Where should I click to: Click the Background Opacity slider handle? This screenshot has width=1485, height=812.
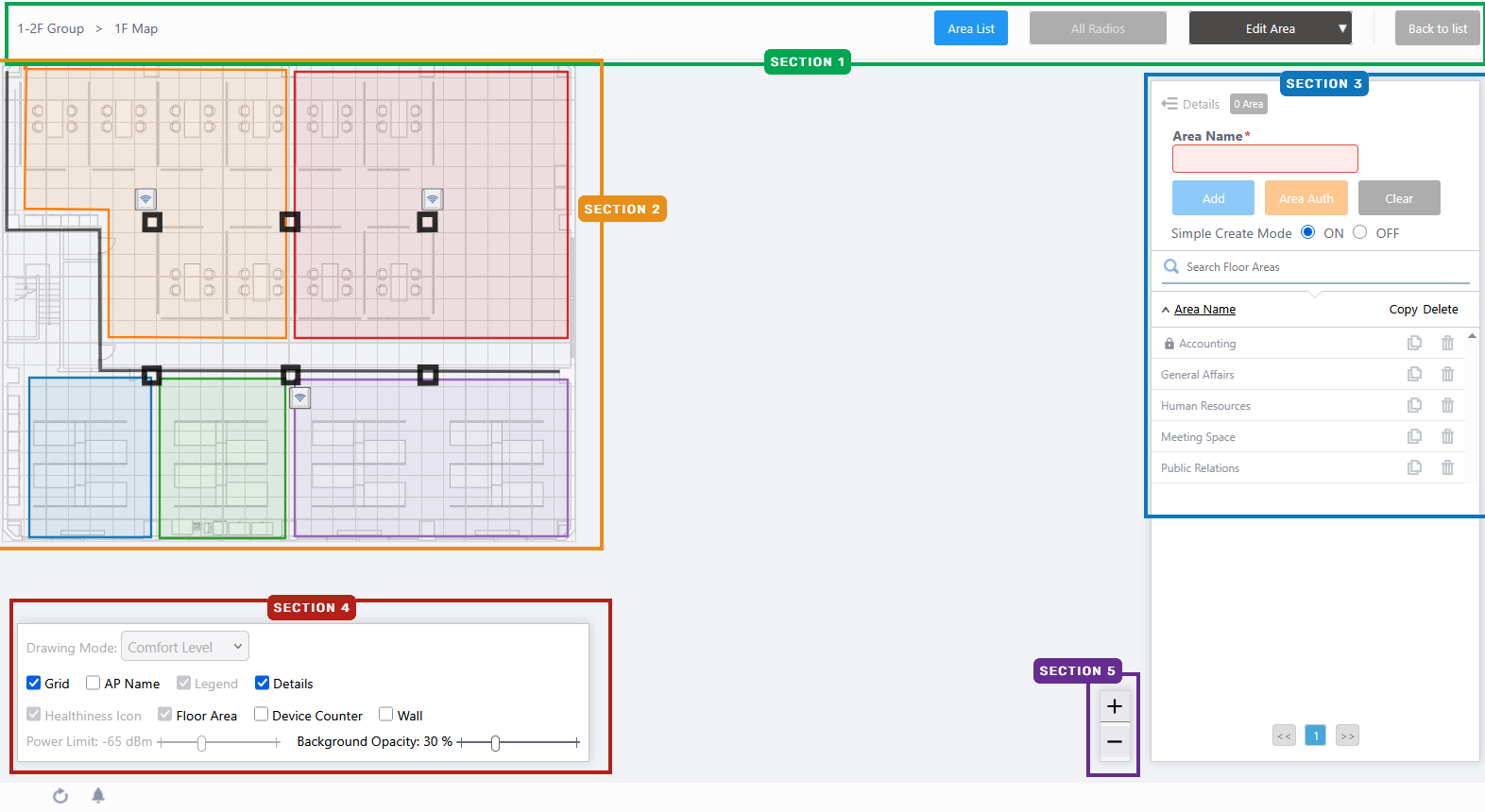tap(495, 743)
